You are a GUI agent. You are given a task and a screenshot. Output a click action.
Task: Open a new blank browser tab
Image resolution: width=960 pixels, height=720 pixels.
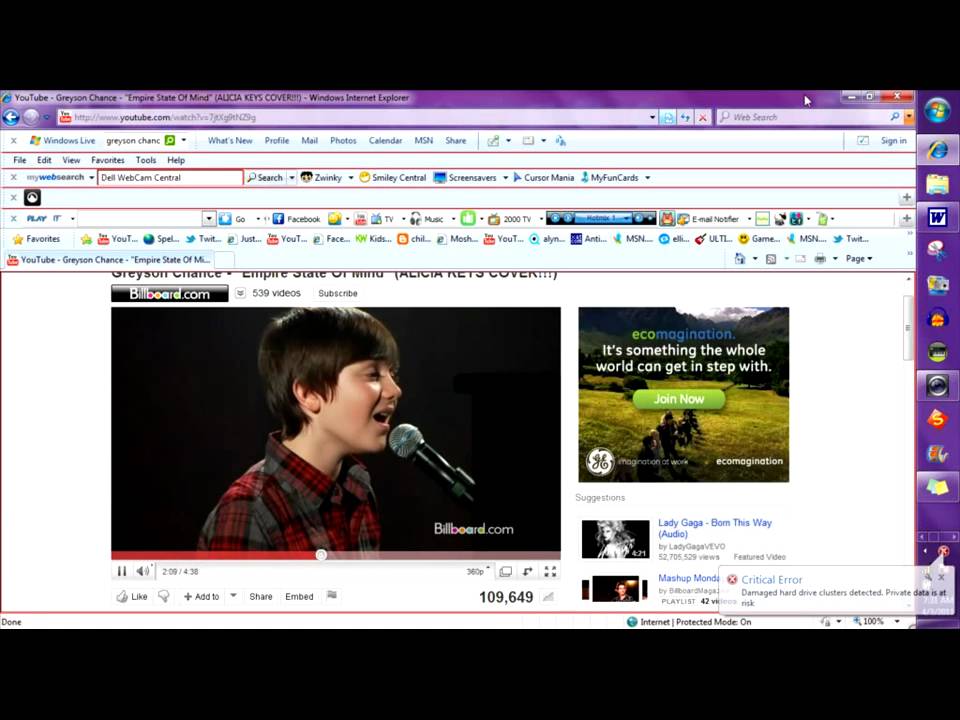[225, 260]
